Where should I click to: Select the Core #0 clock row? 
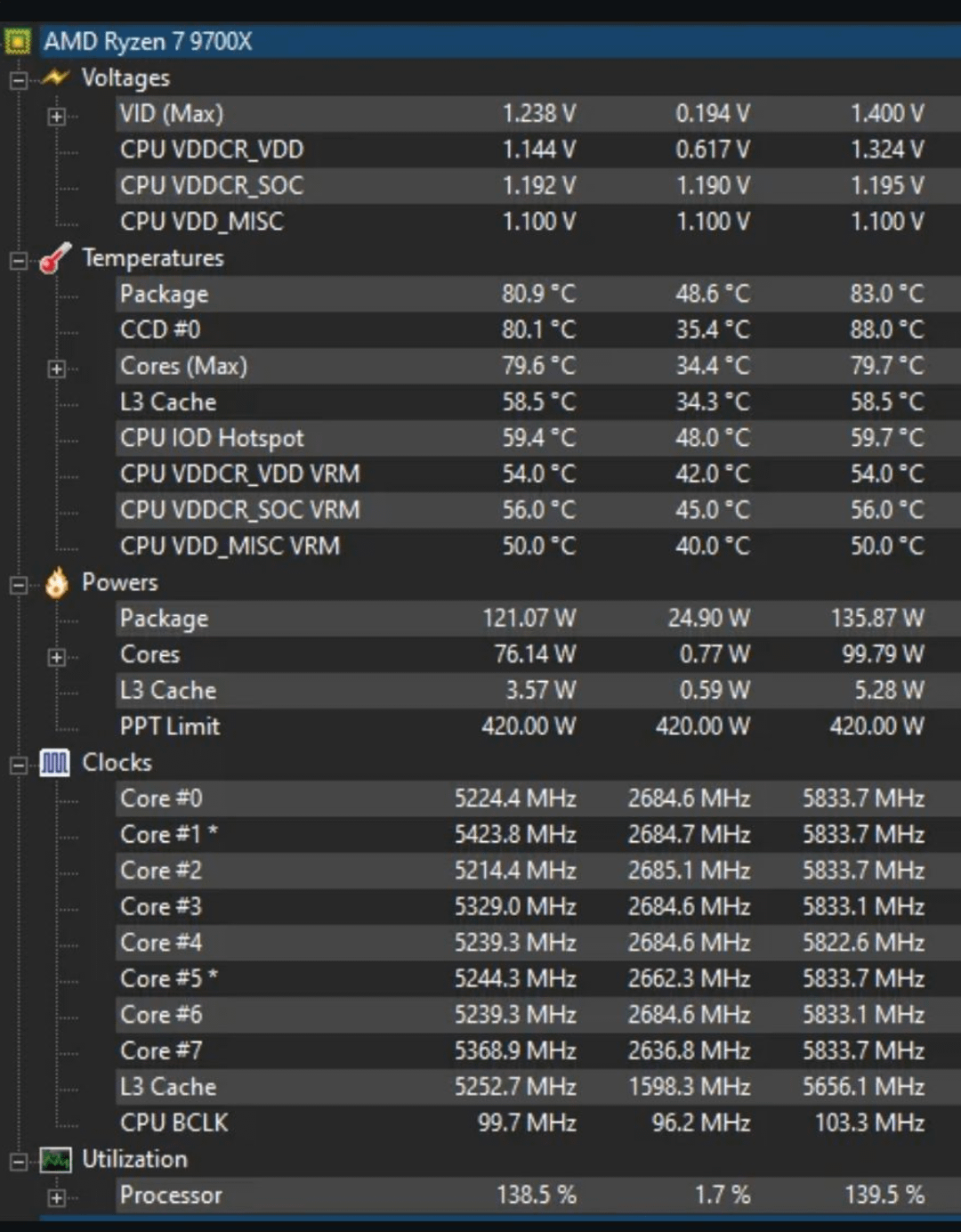(x=538, y=798)
